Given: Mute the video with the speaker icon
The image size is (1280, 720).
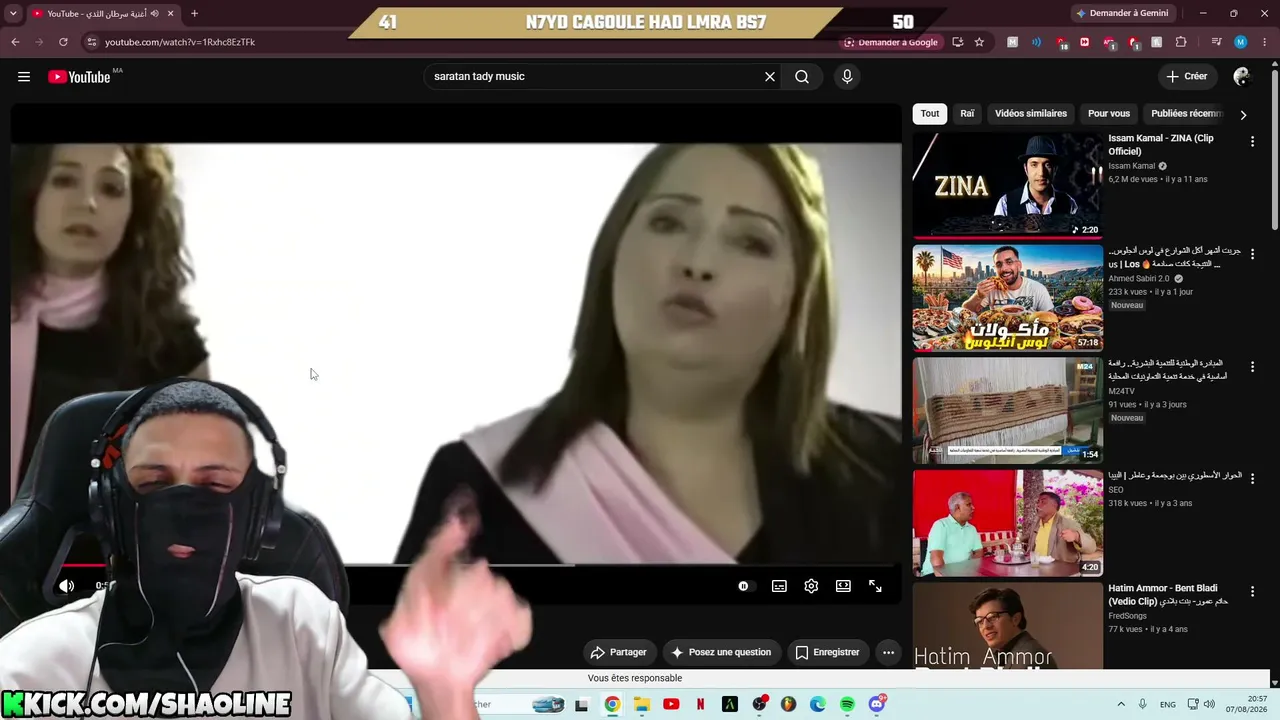Looking at the screenshot, I should tap(66, 586).
